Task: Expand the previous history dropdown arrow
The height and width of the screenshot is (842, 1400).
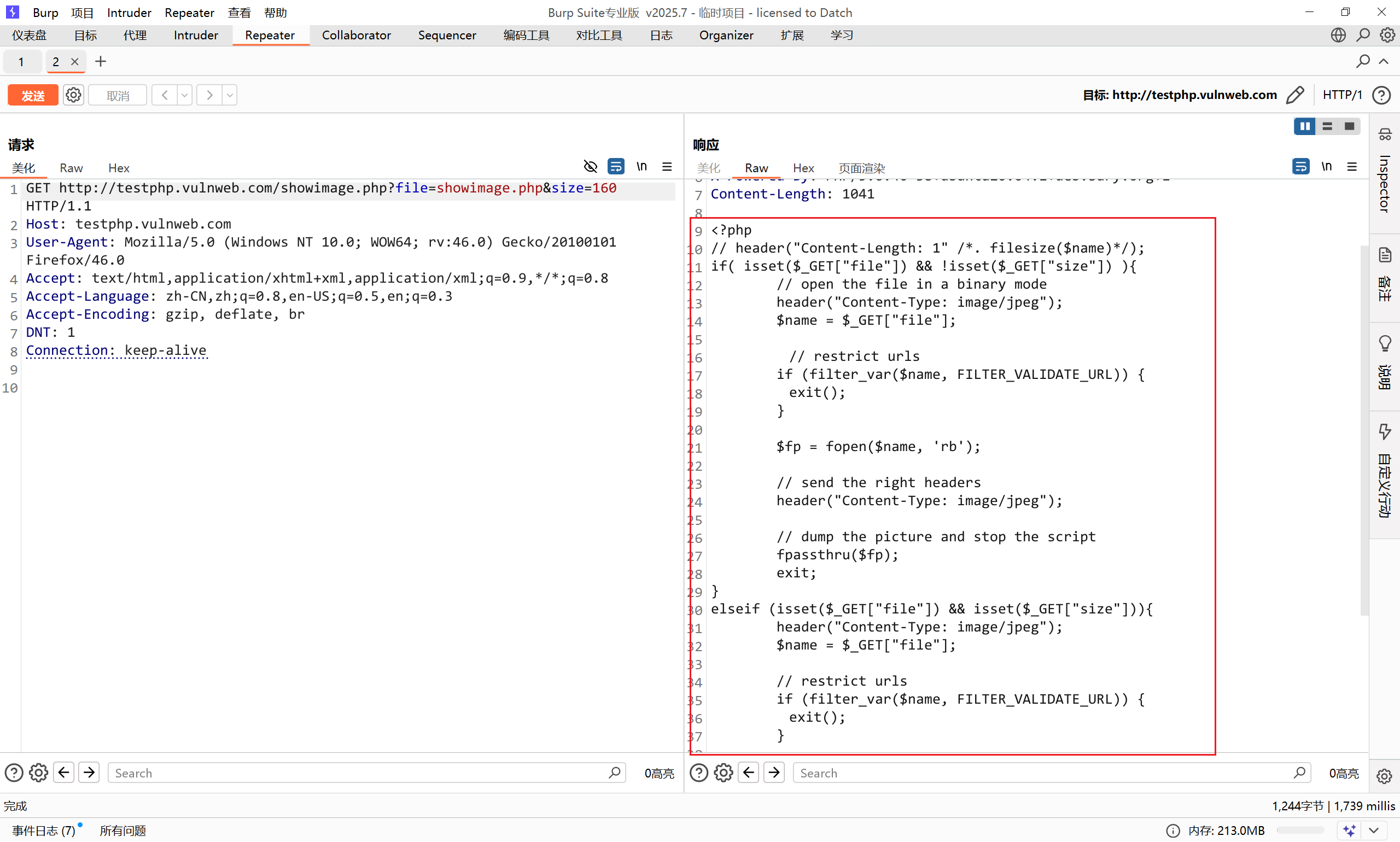Action: (x=184, y=95)
